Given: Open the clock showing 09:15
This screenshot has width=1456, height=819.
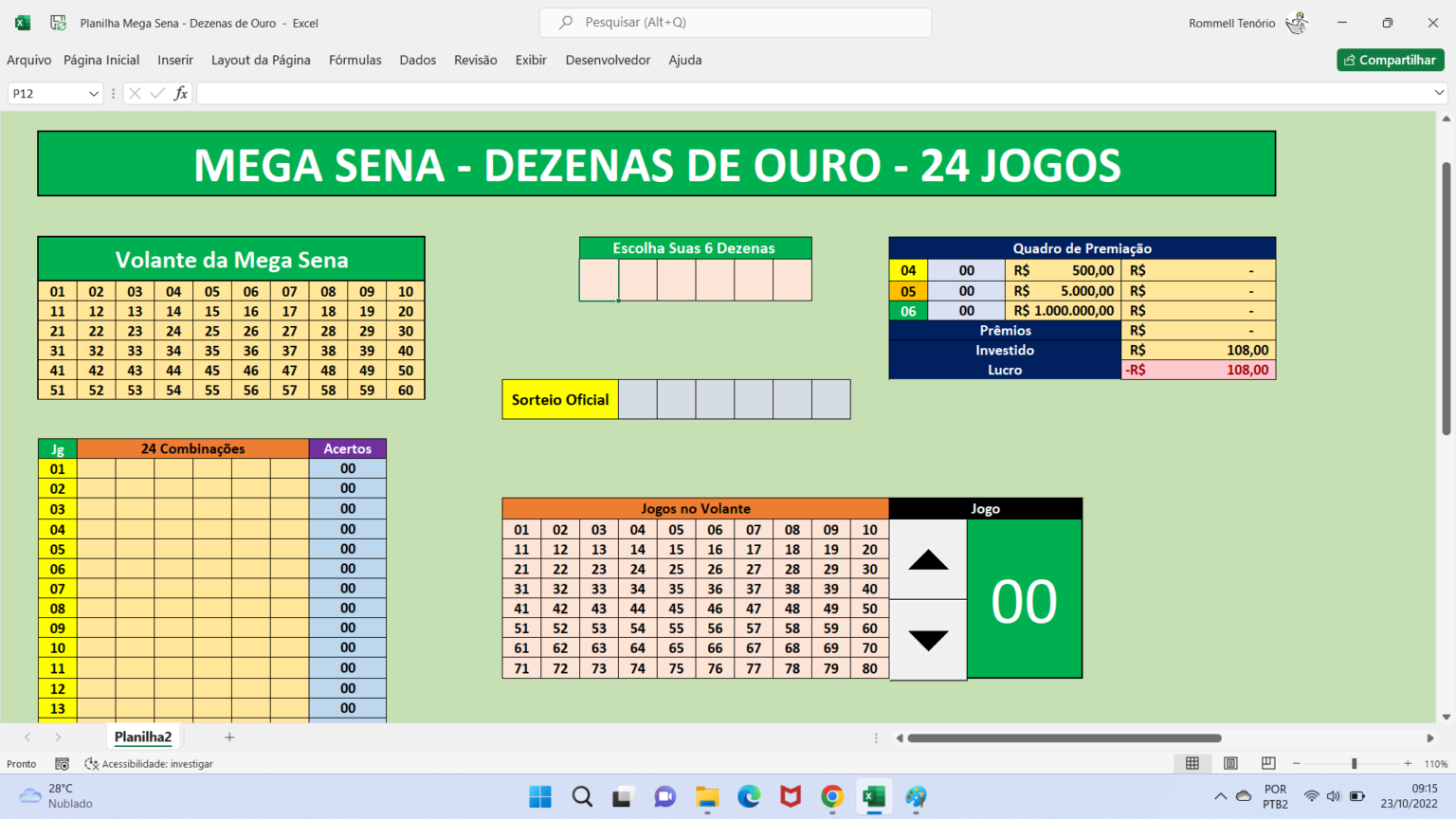Looking at the screenshot, I should [1409, 796].
